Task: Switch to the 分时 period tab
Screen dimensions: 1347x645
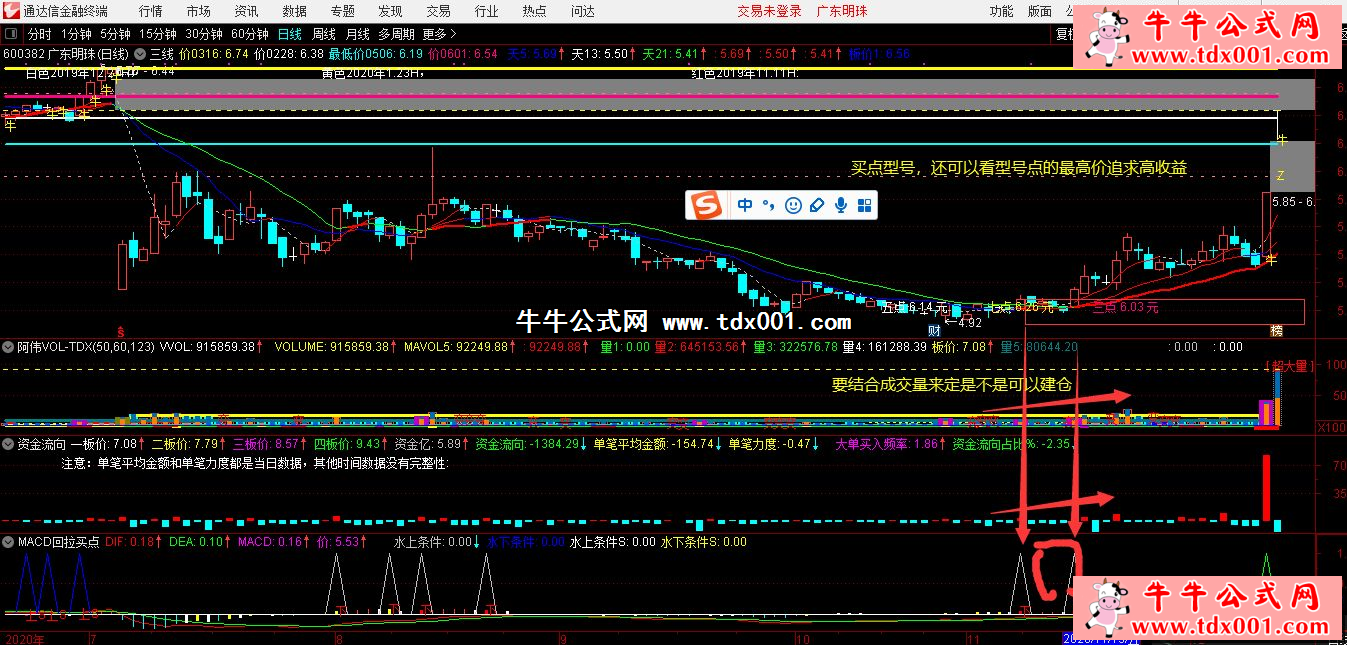Action: (39, 33)
